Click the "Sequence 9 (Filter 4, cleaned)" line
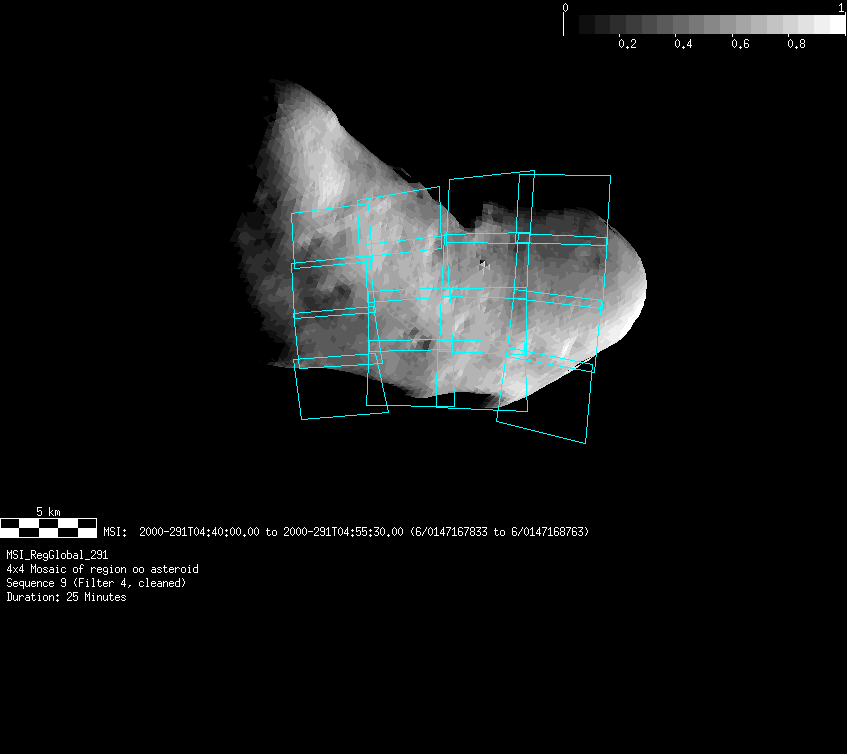847x754 pixels. point(95,583)
